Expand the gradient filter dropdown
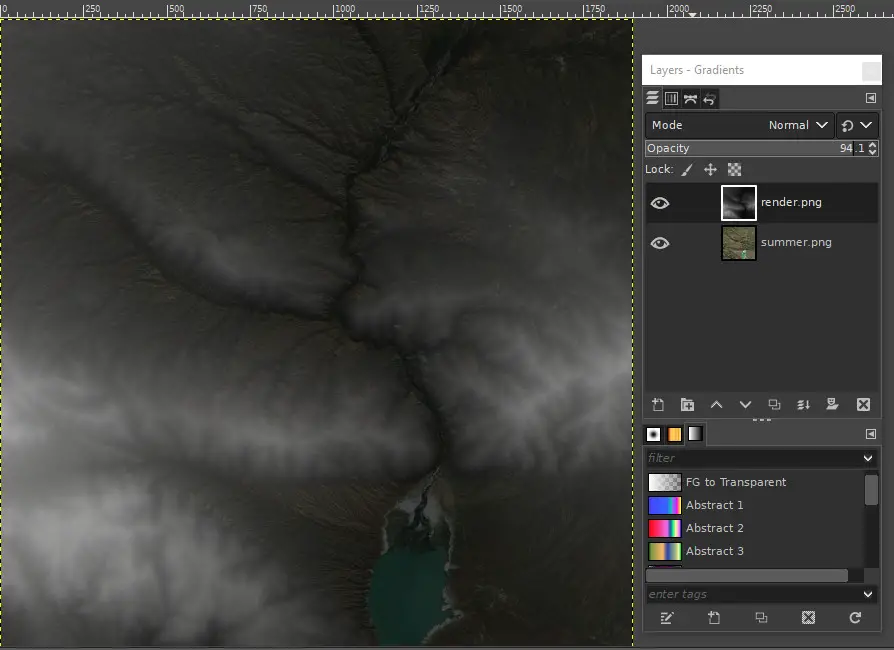The image size is (894, 650). [868, 458]
